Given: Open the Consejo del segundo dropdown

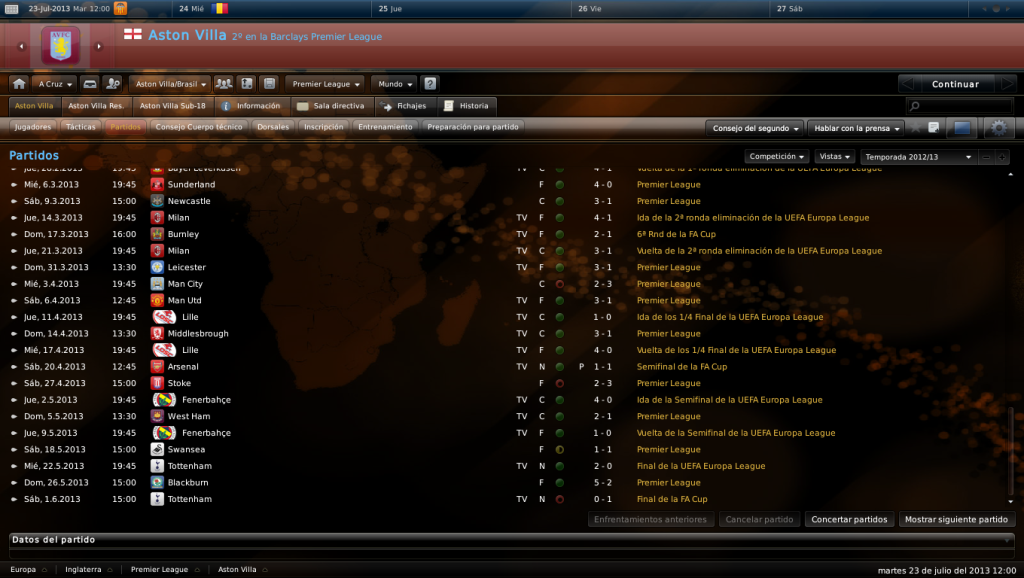Looking at the screenshot, I should [755, 128].
